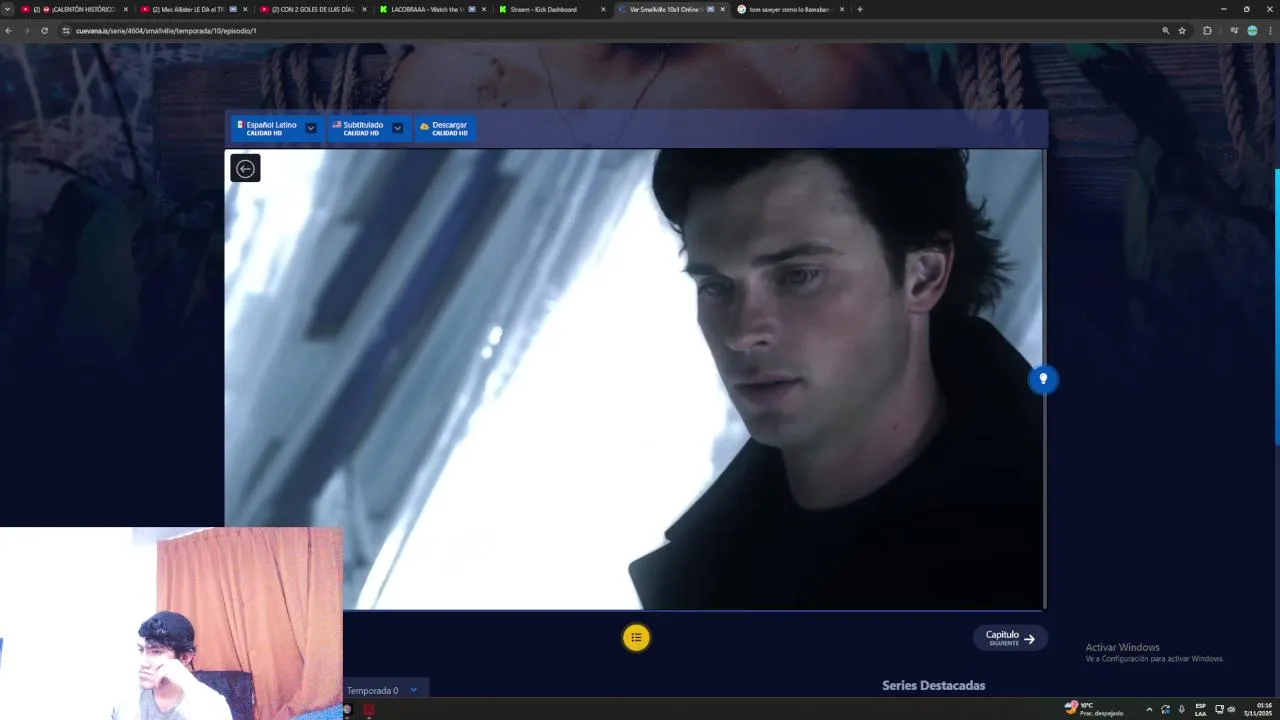Open the Temporada 0 season dropdown
This screenshot has height=720, width=1280.
[384, 690]
